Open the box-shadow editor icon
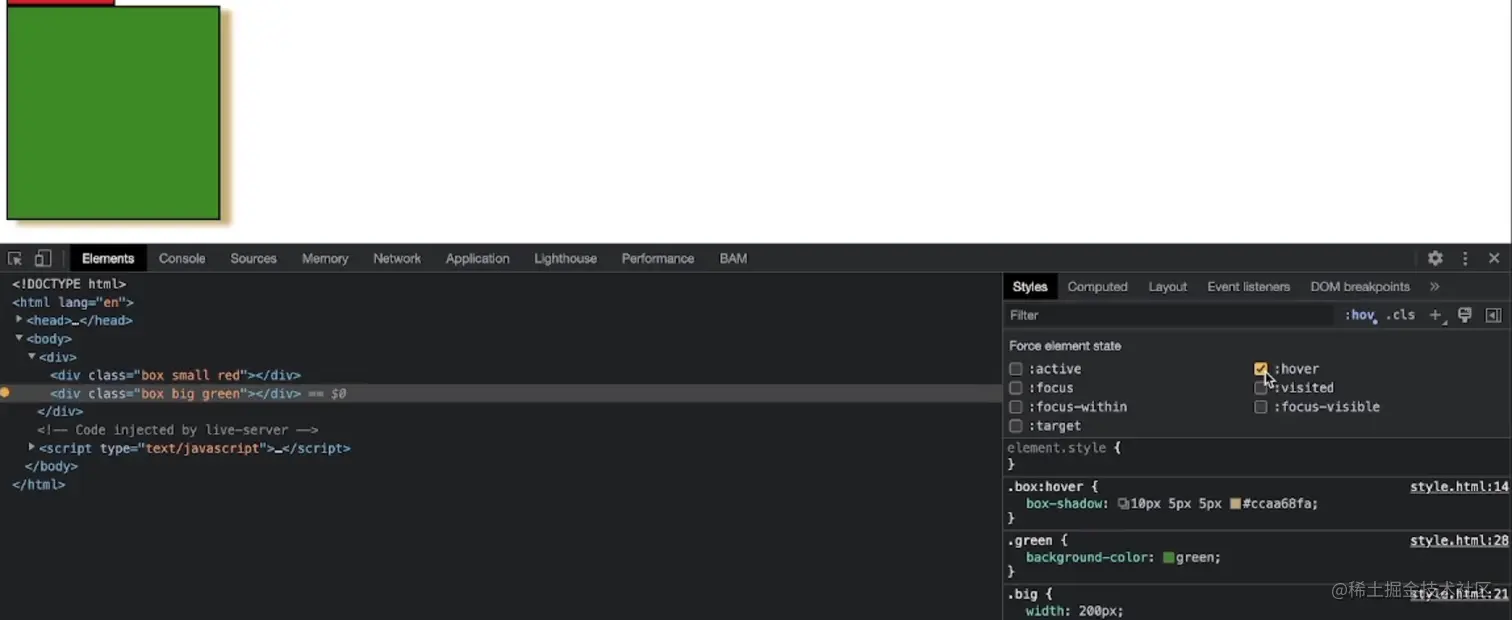 [1123, 504]
